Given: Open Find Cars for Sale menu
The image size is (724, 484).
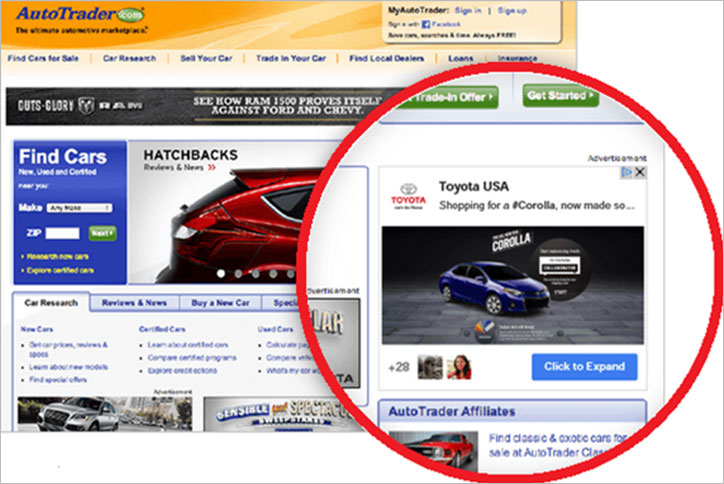Looking at the screenshot, I should (x=43, y=58).
